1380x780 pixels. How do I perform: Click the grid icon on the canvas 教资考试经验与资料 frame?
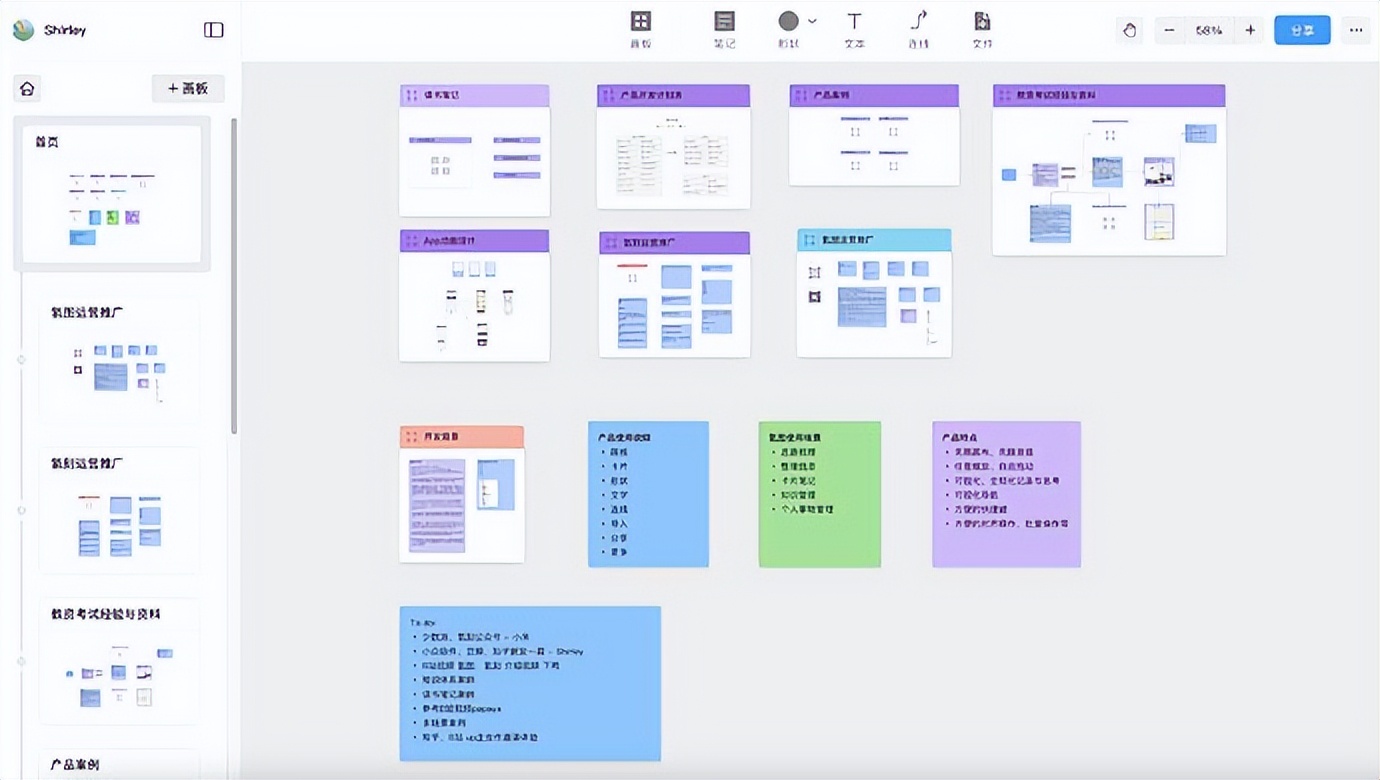coord(1004,96)
